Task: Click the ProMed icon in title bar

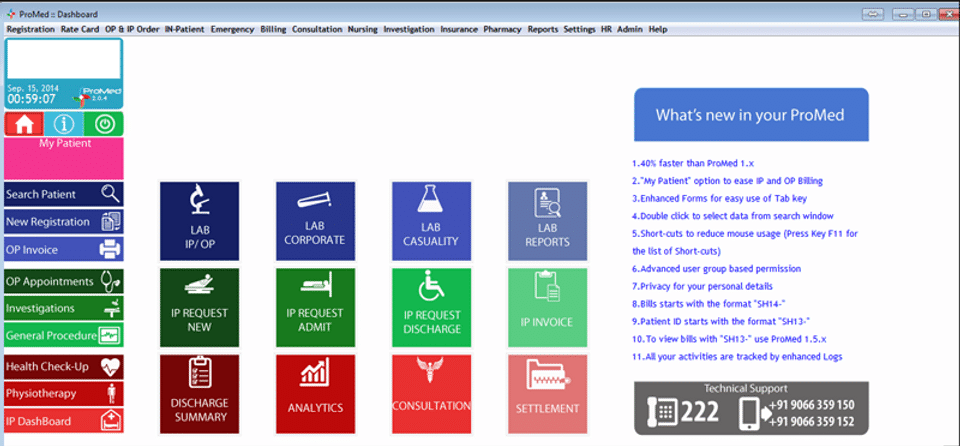Action: 10,14
